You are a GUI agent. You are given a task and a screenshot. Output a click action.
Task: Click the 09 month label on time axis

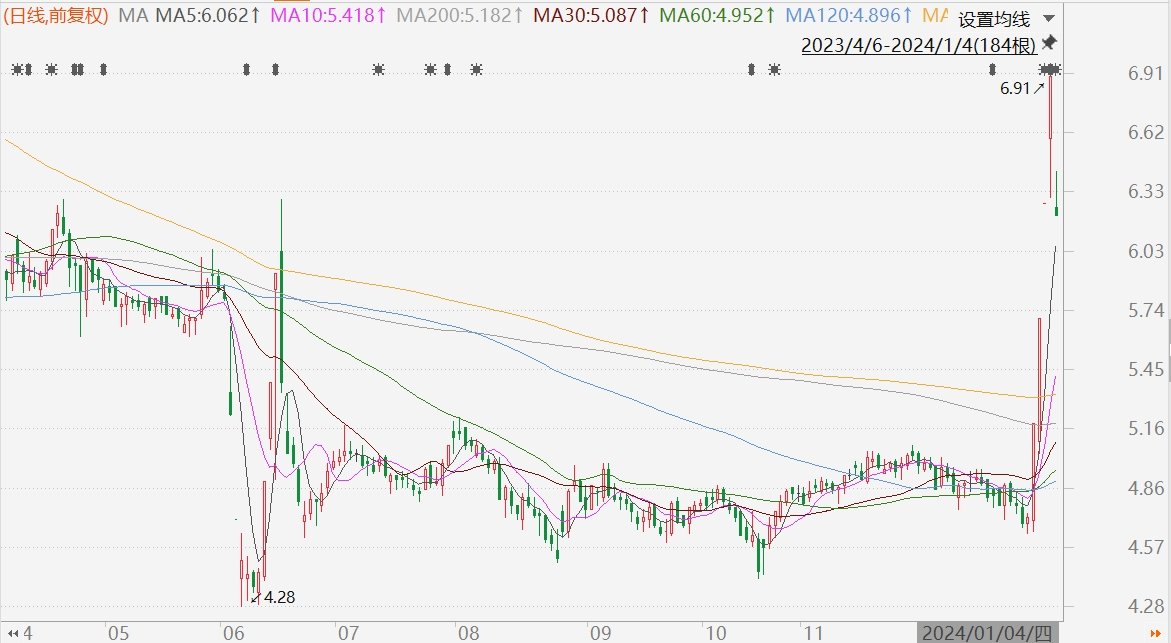click(600, 633)
